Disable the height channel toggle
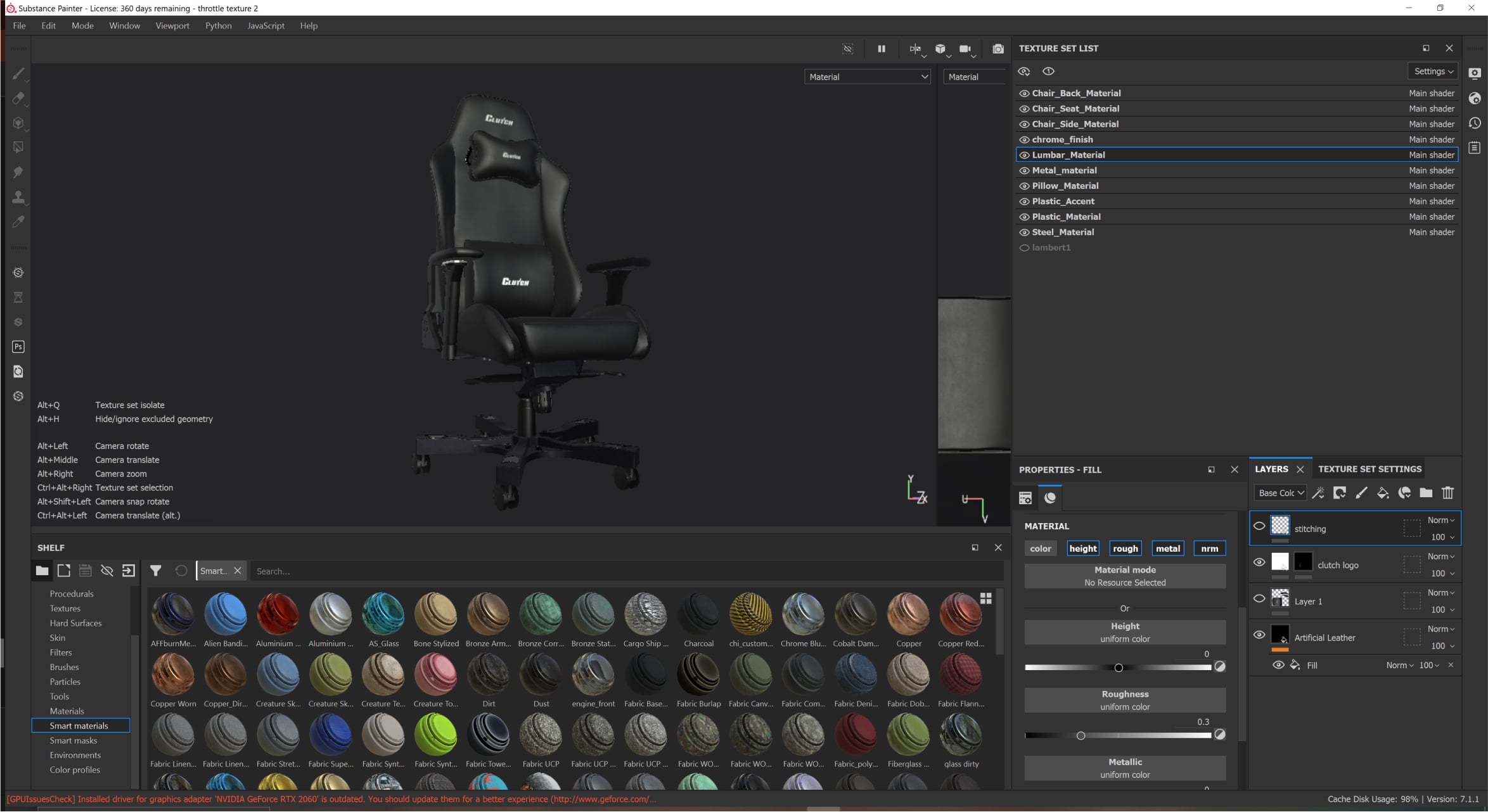This screenshot has width=1488, height=812. click(1082, 549)
